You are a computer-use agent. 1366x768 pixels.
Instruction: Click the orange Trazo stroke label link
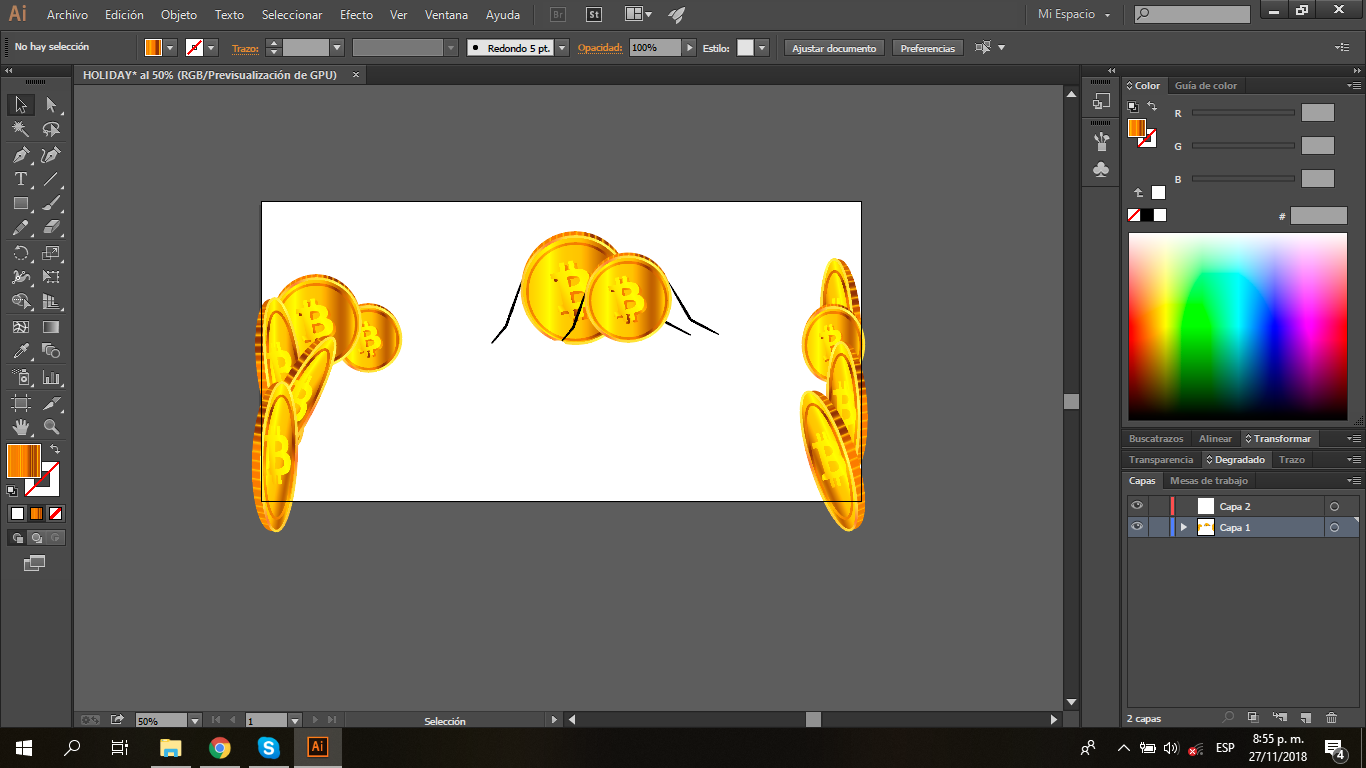245,48
